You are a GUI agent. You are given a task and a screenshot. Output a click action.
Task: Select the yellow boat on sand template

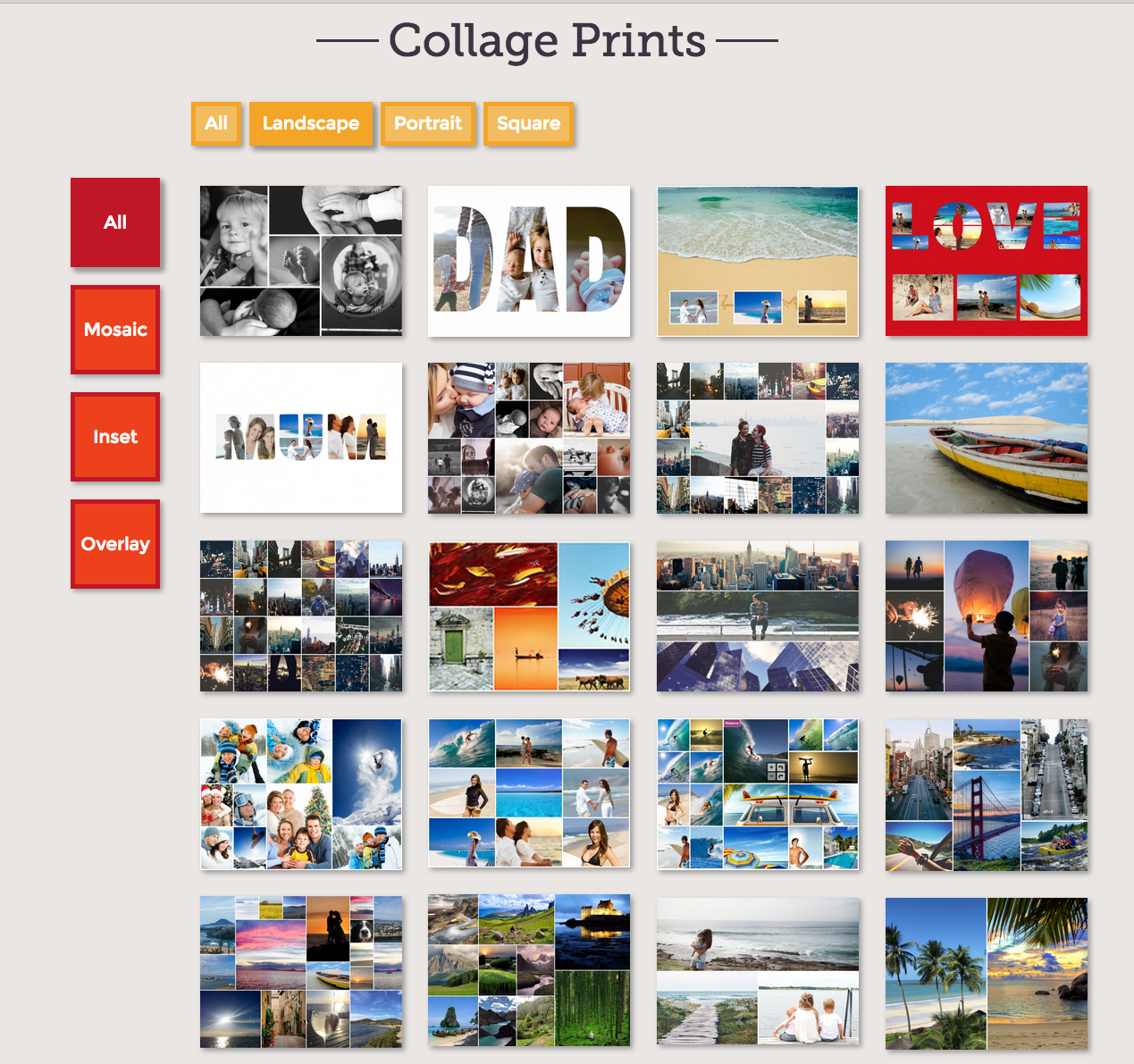tap(987, 438)
